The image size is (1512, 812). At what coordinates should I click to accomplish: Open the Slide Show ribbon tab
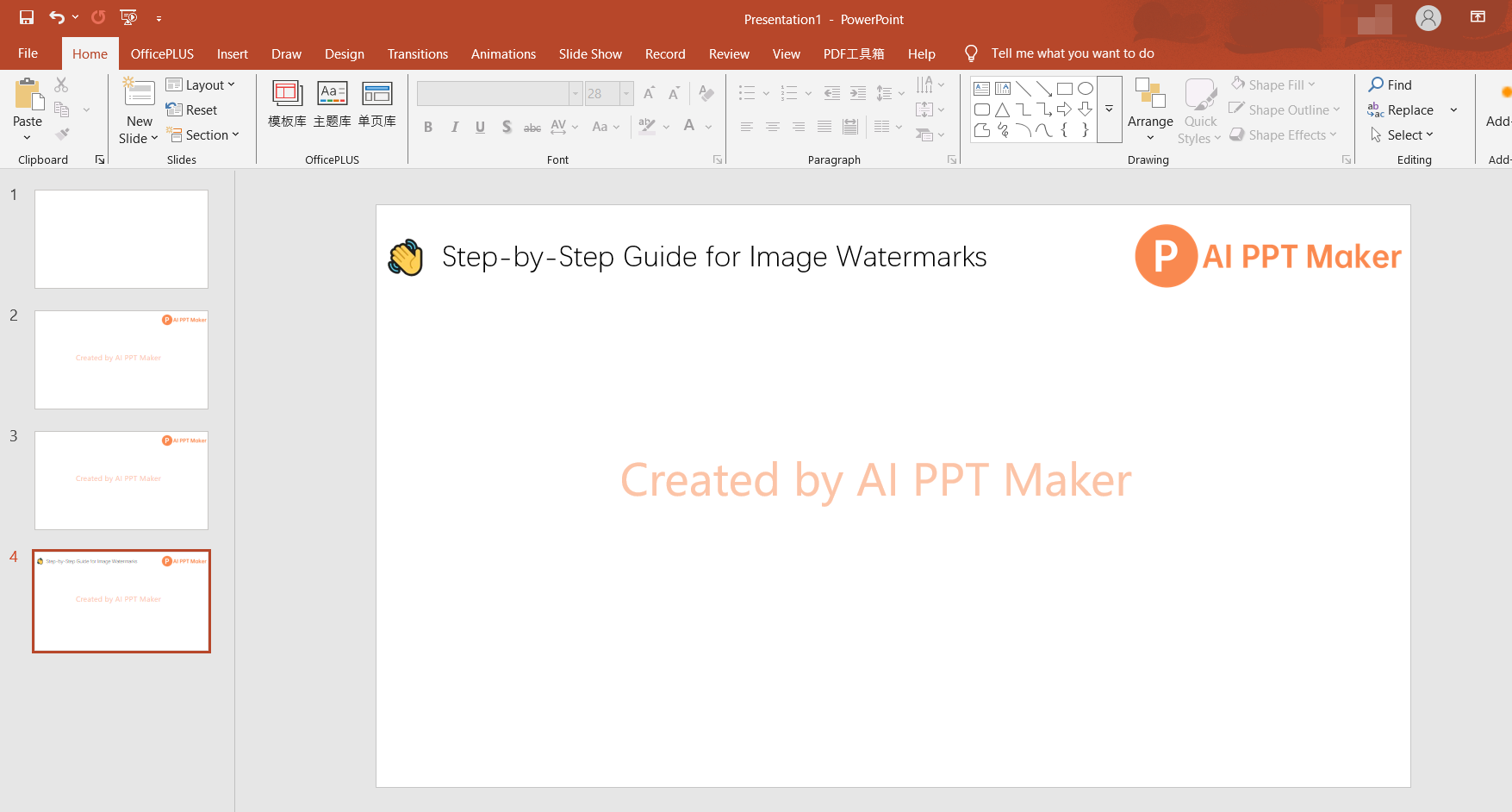[590, 53]
